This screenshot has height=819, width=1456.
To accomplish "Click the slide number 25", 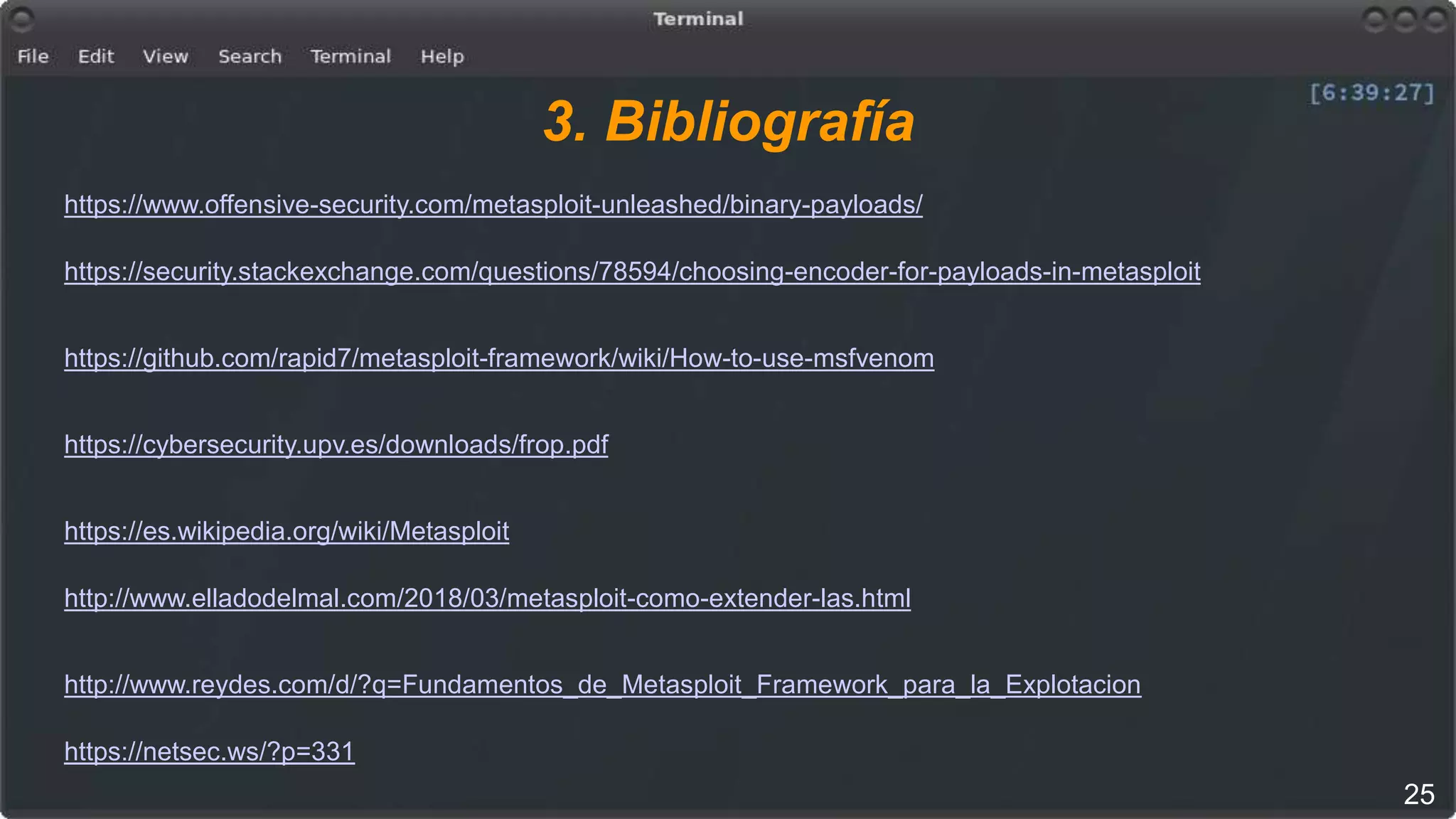I will coord(1418,794).
